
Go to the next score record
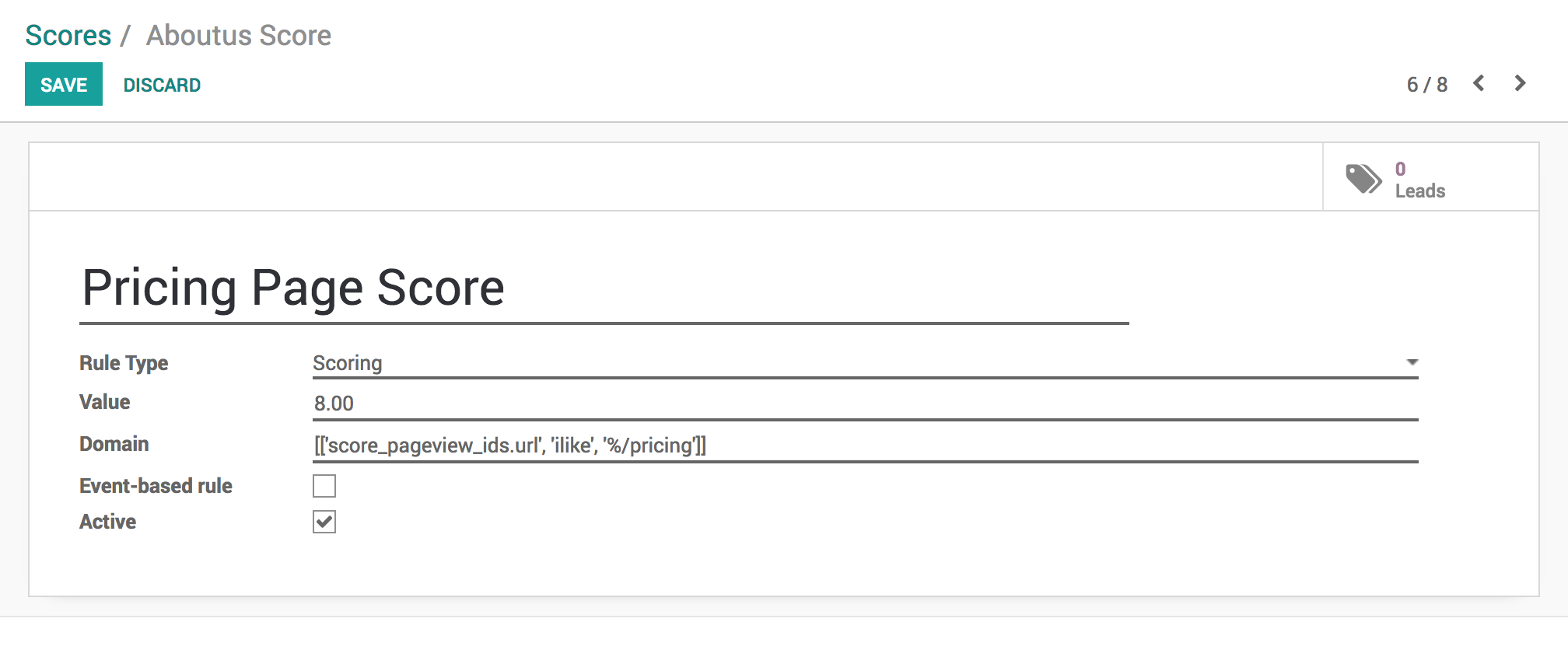coord(1520,84)
